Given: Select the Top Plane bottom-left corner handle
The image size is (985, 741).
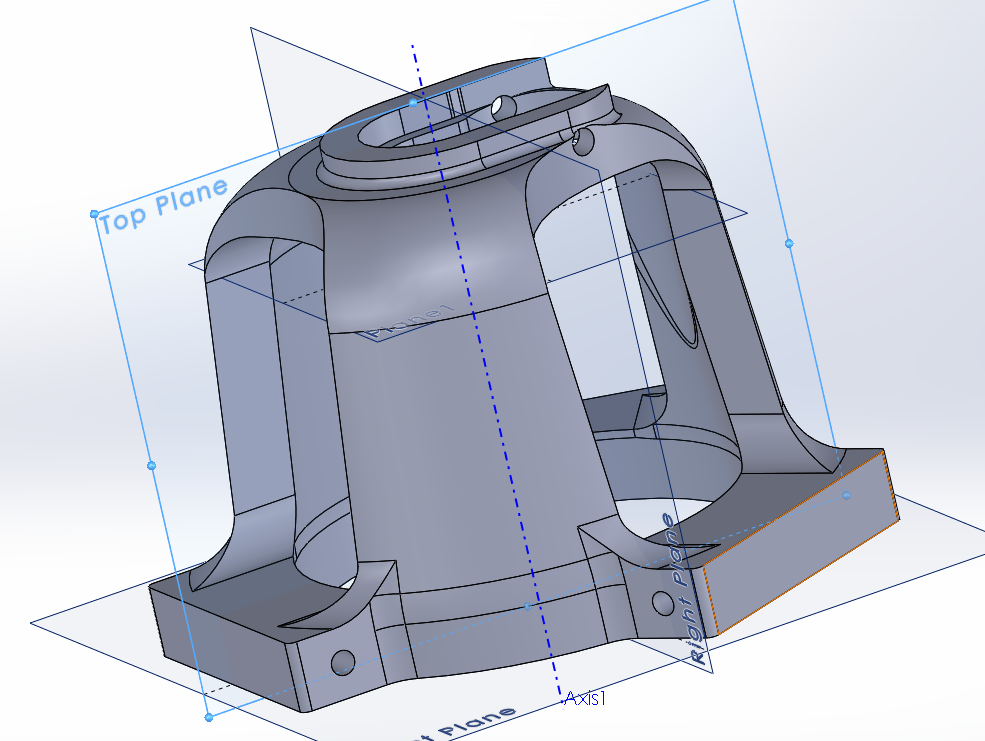Looking at the screenshot, I should 208,716.
